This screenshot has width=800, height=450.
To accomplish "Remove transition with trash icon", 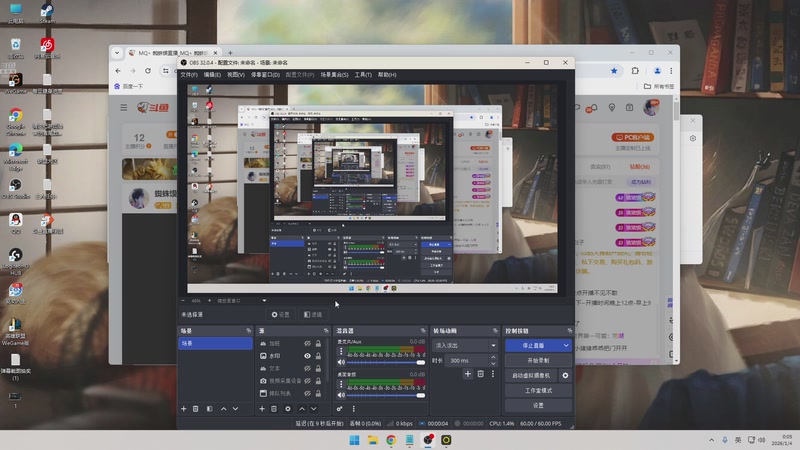I will [481, 374].
